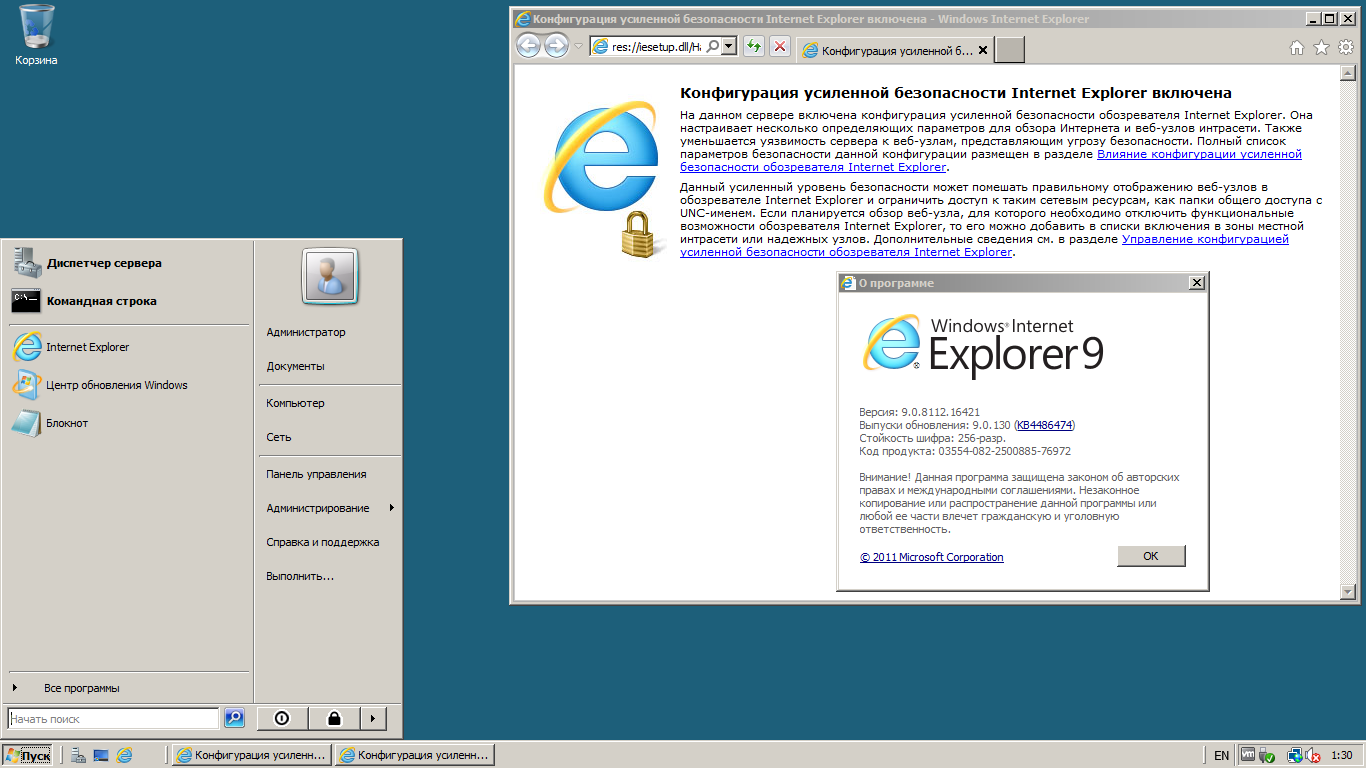Screen dimensions: 1366x768
Task: Click the Server Manager quick launch icon
Action: coord(78,755)
